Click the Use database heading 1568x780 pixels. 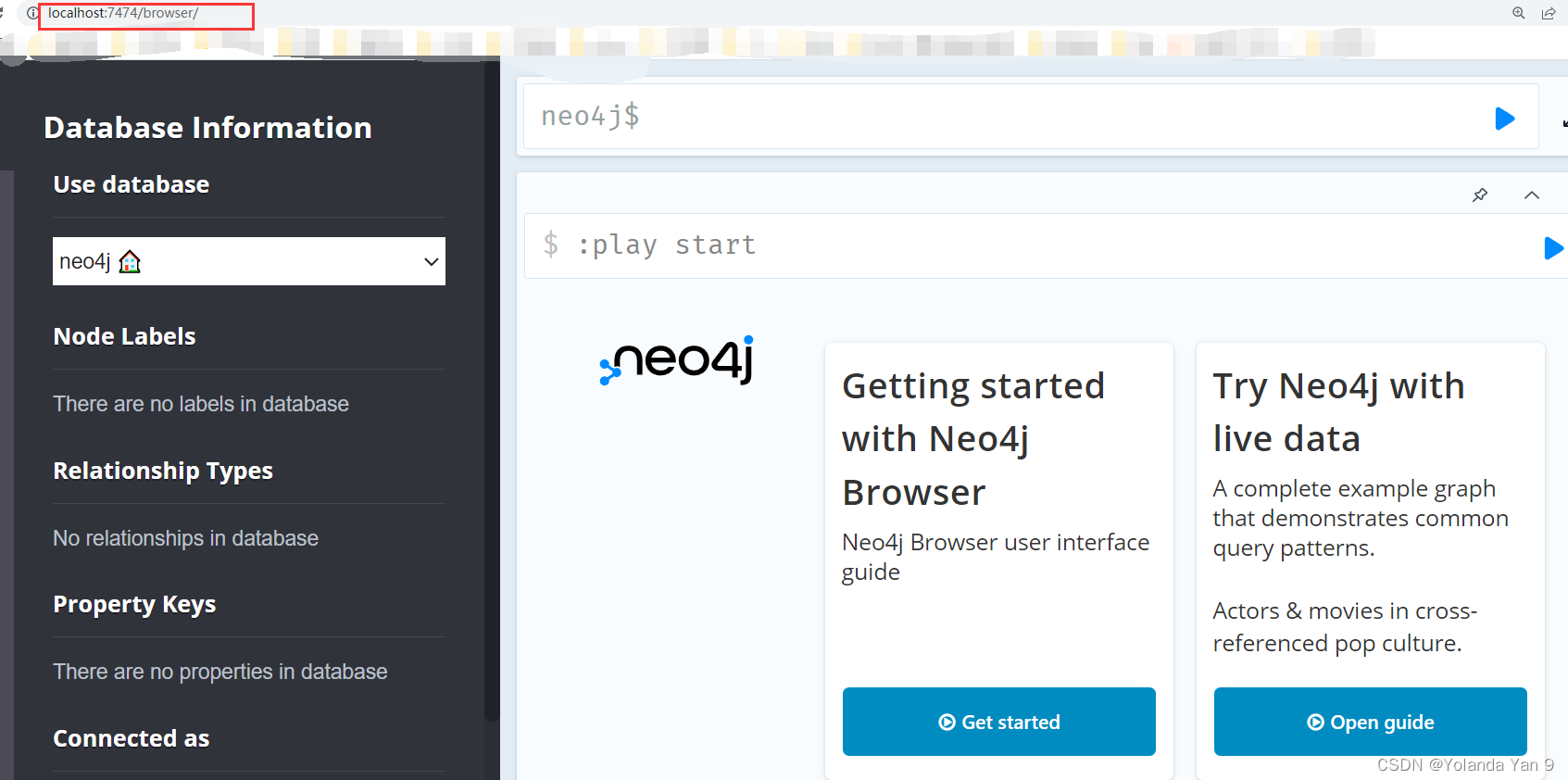click(x=131, y=184)
